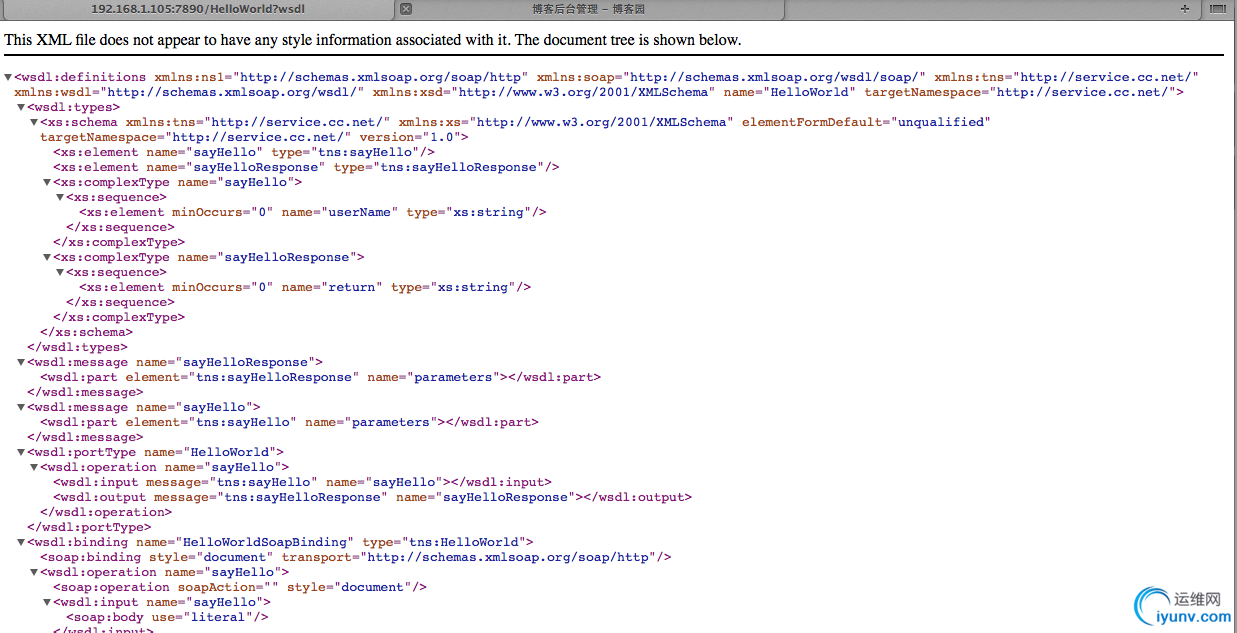Image resolution: width=1237 pixels, height=633 pixels.
Task: Click xs:element name="sayHelloResponse" declaration line
Action: point(306,167)
